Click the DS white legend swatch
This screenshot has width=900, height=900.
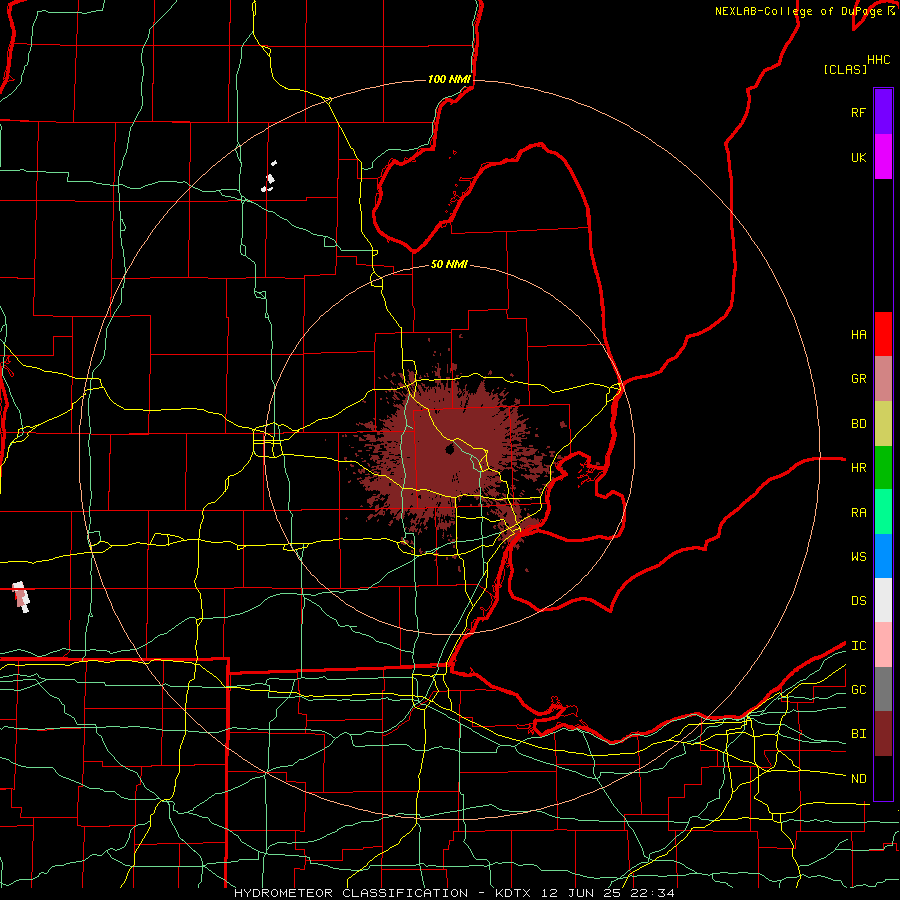(883, 600)
